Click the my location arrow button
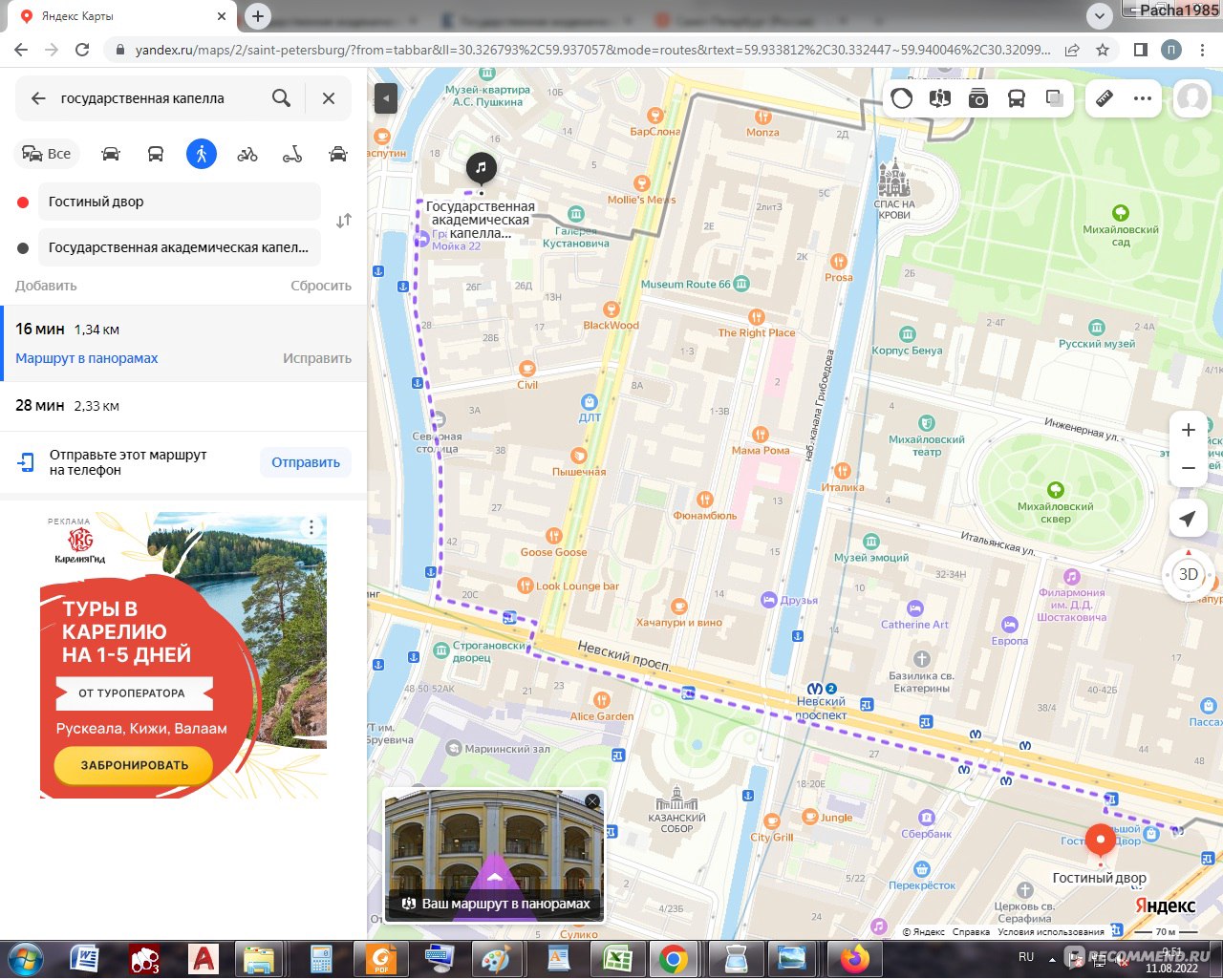 point(1188,519)
